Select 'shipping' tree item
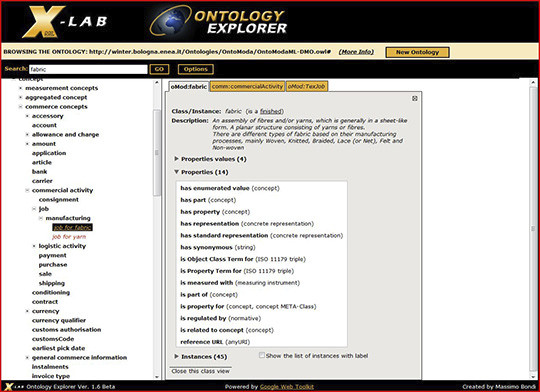 pyautogui.click(x=52, y=283)
